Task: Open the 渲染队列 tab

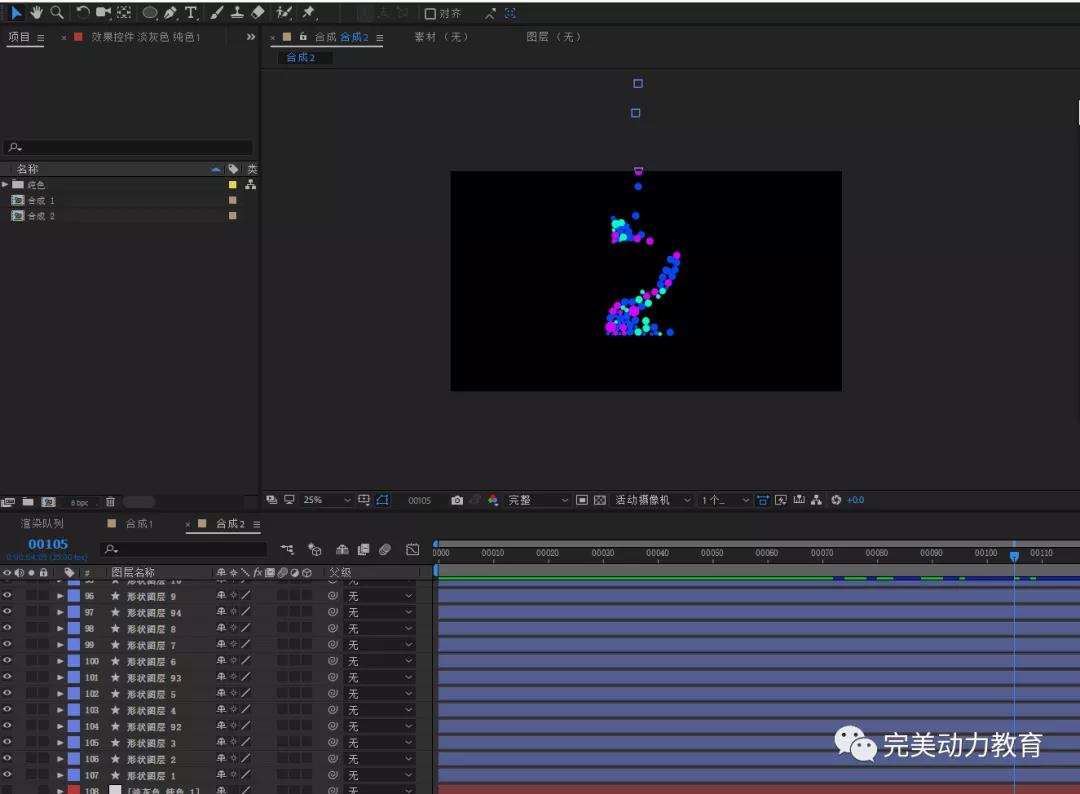Action: point(42,524)
